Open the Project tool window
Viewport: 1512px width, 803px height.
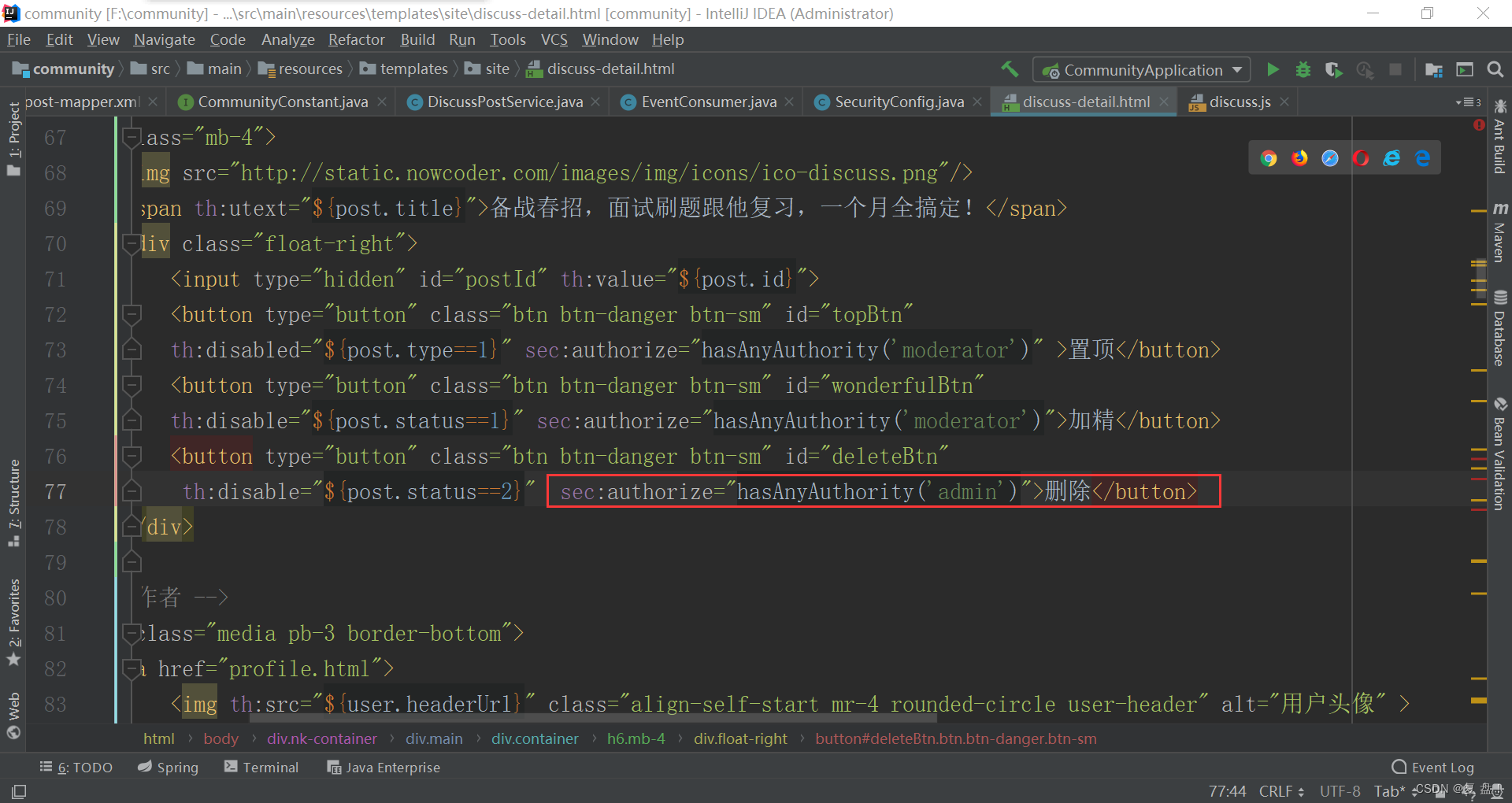pyautogui.click(x=13, y=139)
